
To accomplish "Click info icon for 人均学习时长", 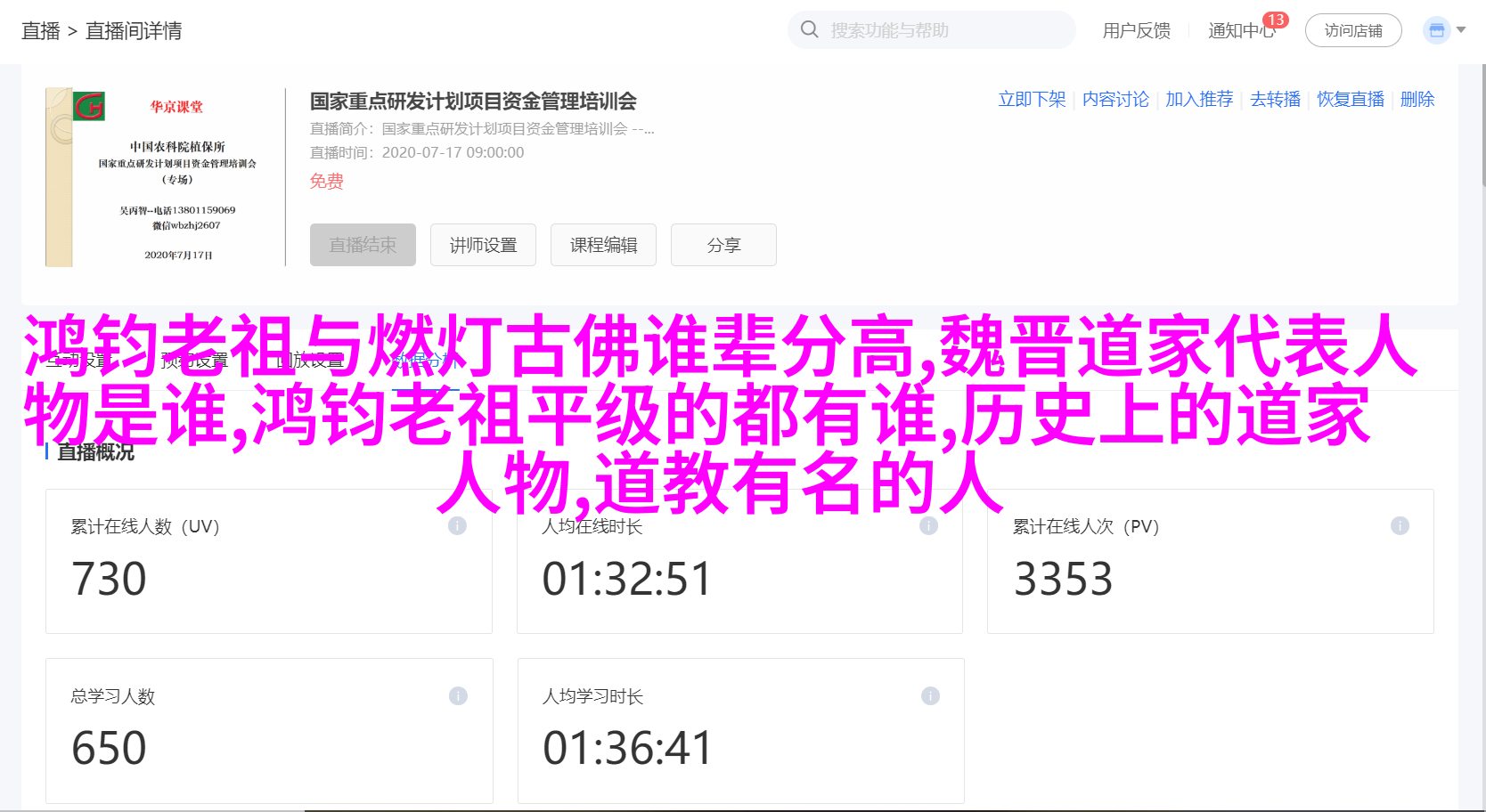I will 930,695.
